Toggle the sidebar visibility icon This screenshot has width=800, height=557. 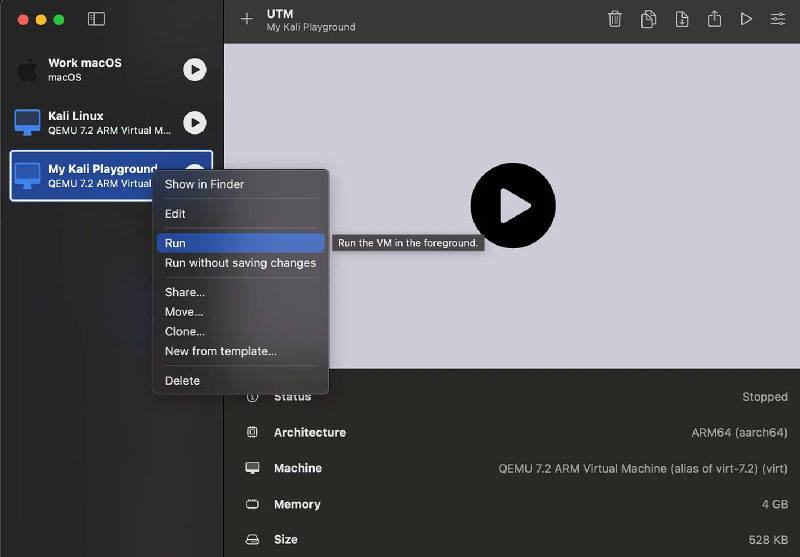point(96,19)
